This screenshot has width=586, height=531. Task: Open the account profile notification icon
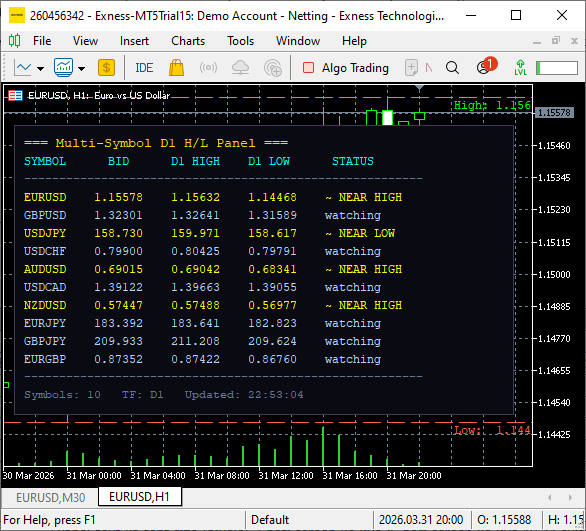485,66
